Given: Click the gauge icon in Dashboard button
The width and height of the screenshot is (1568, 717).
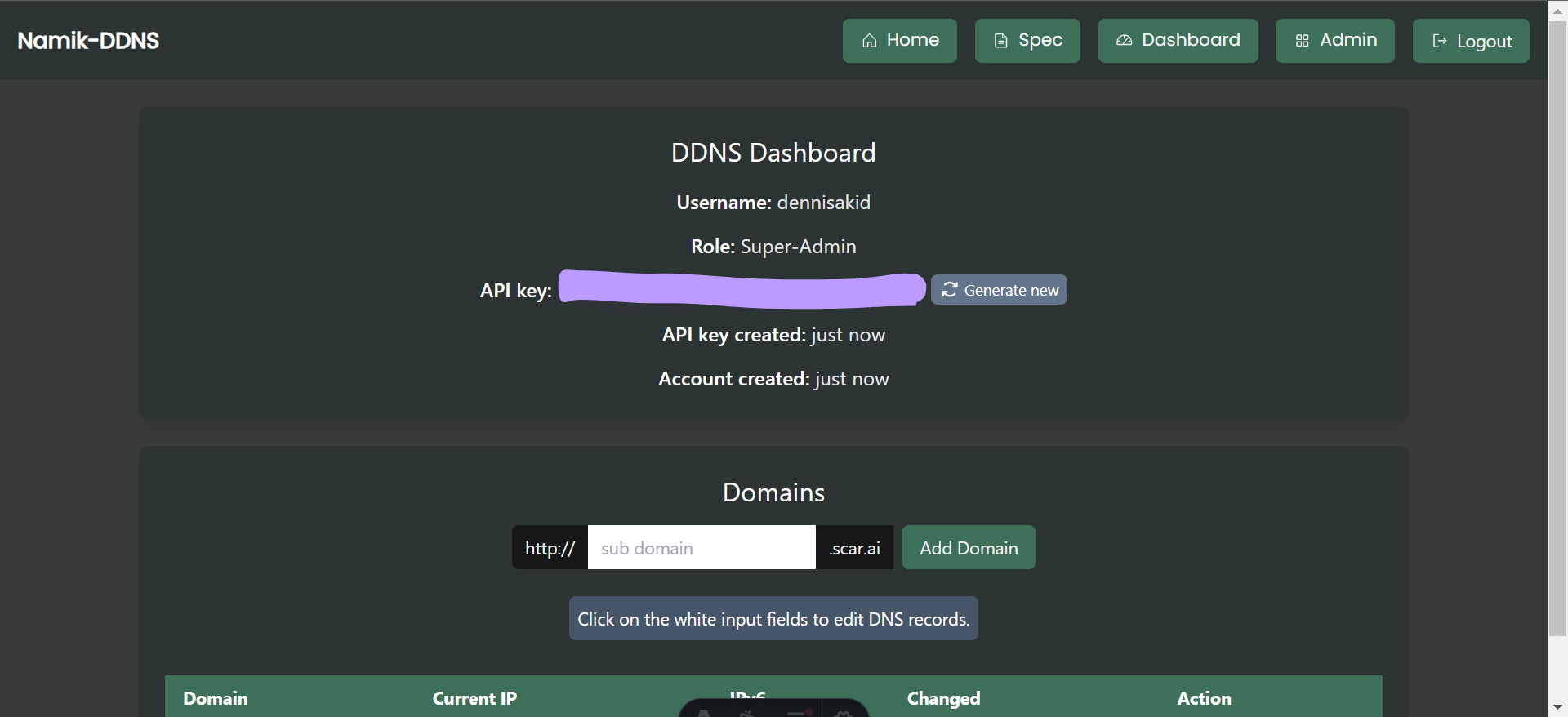Looking at the screenshot, I should click(x=1125, y=40).
